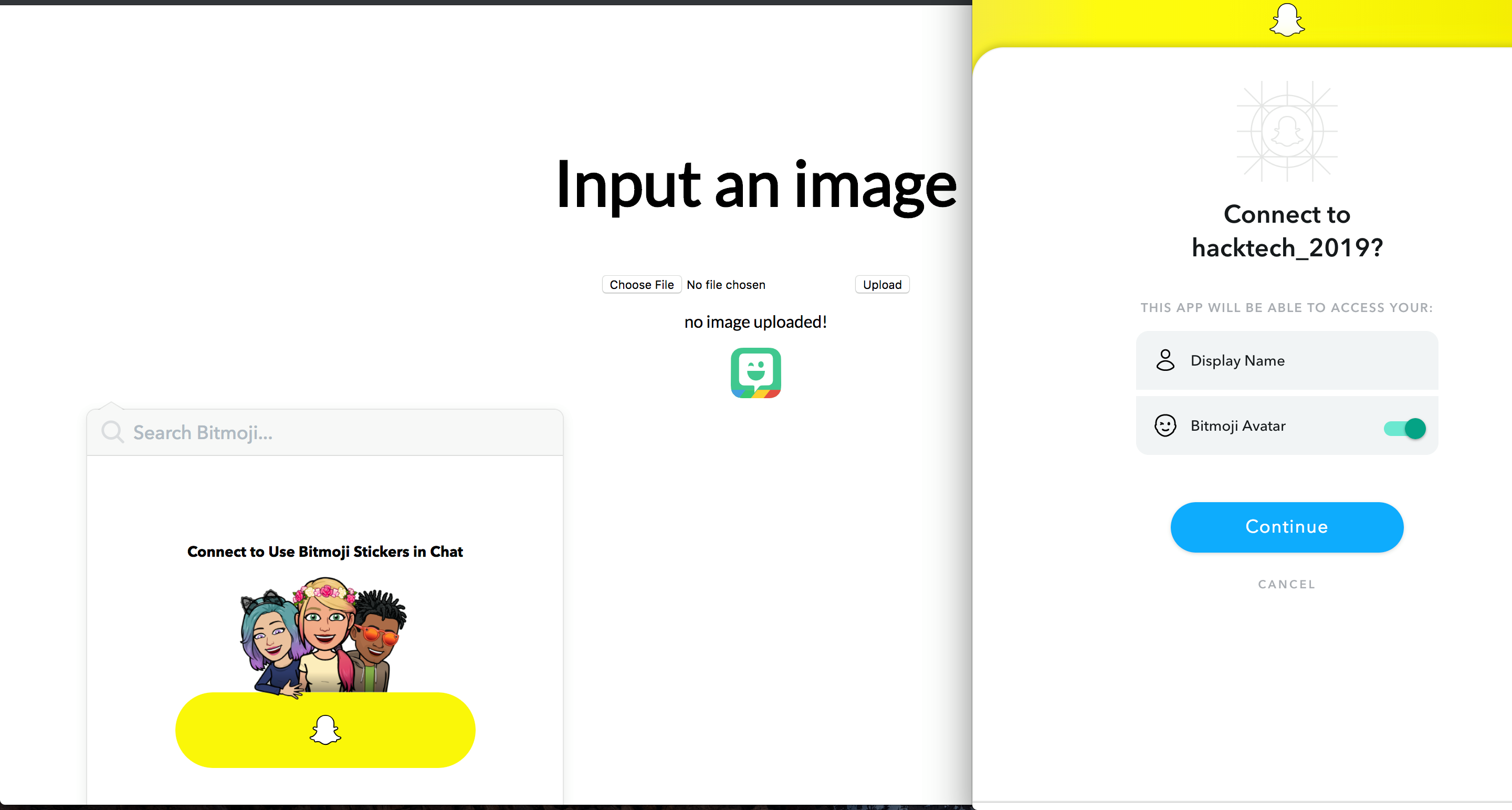Click the ghost icon on yellow connect button

(x=325, y=730)
